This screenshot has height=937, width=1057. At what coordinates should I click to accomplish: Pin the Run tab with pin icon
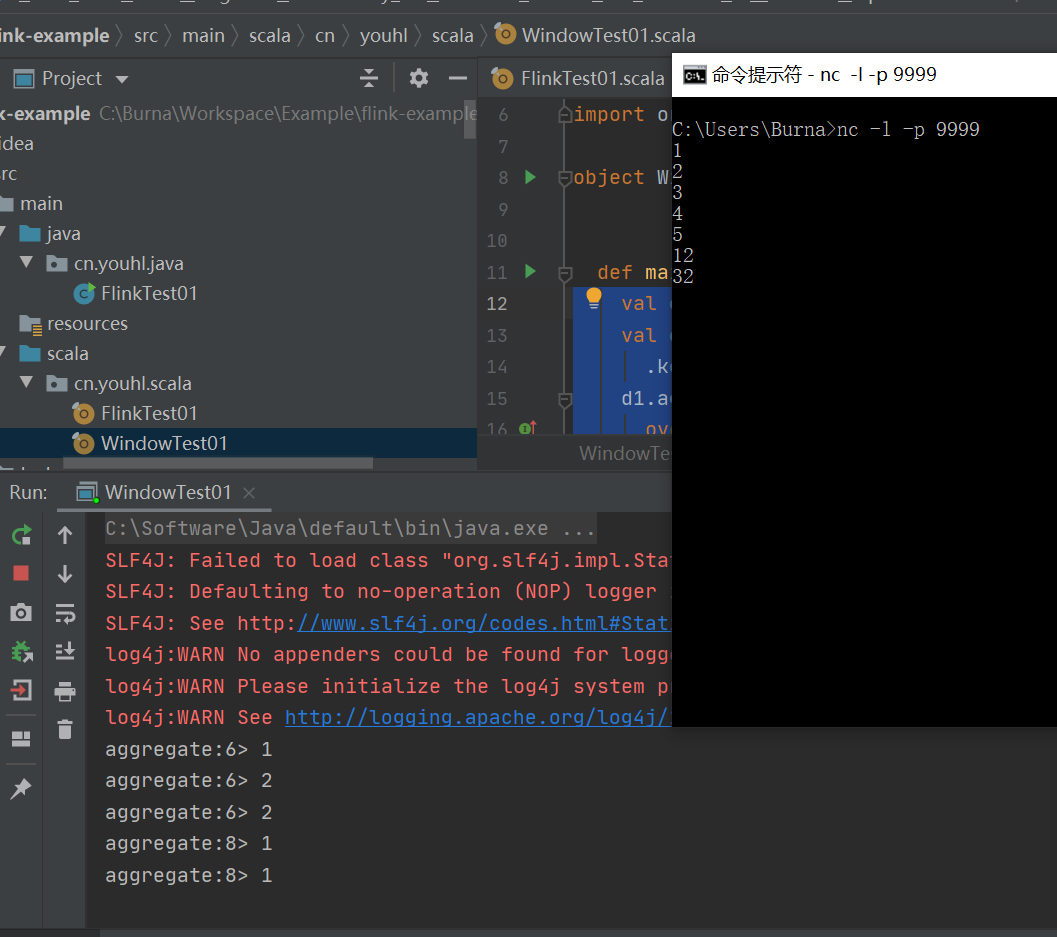pyautogui.click(x=21, y=788)
